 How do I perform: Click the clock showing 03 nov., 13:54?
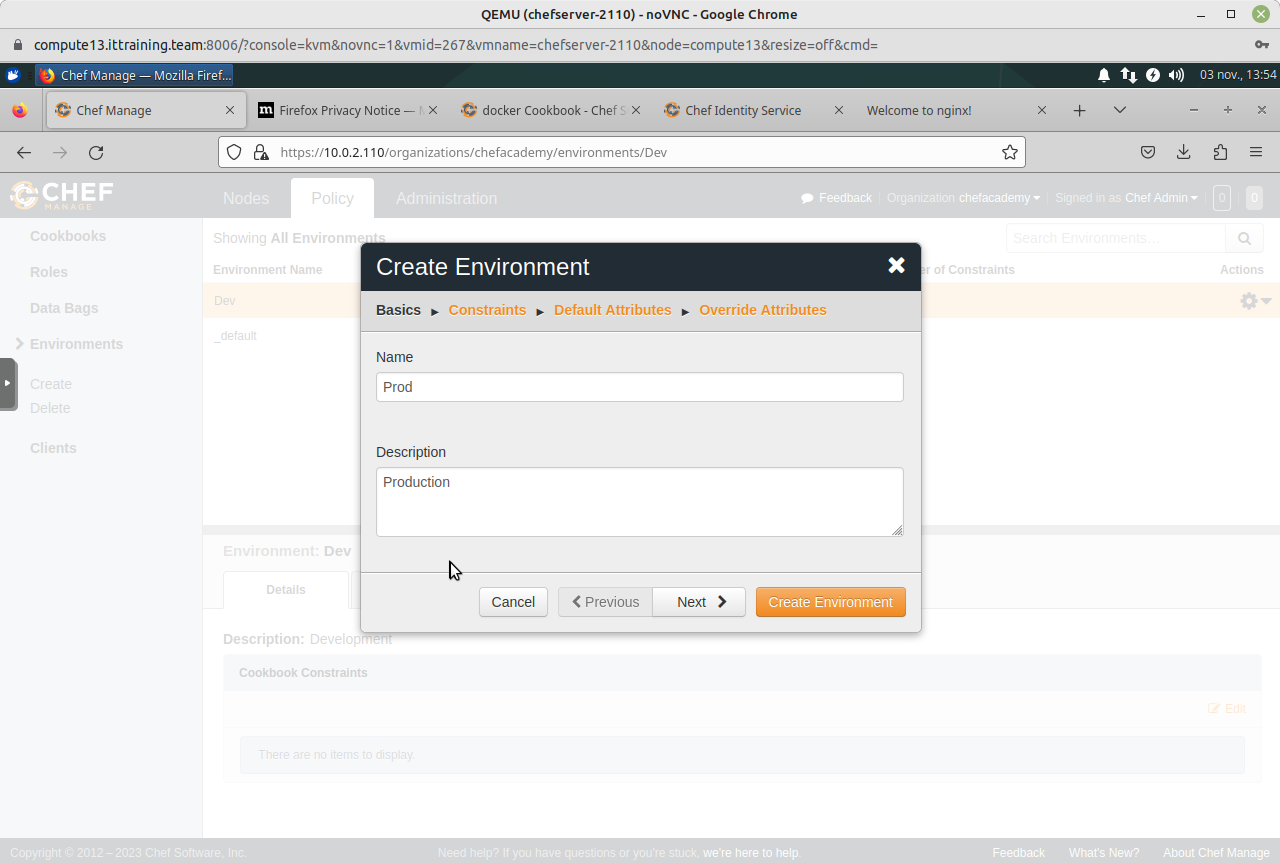point(1238,75)
